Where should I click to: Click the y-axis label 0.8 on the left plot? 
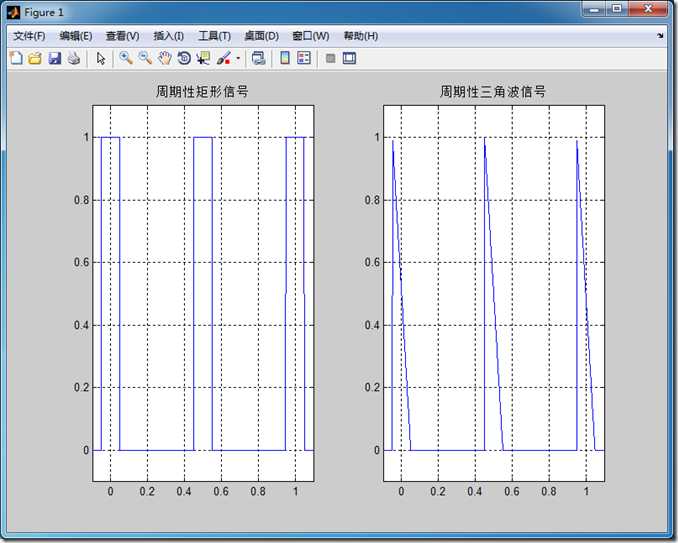pos(82,200)
